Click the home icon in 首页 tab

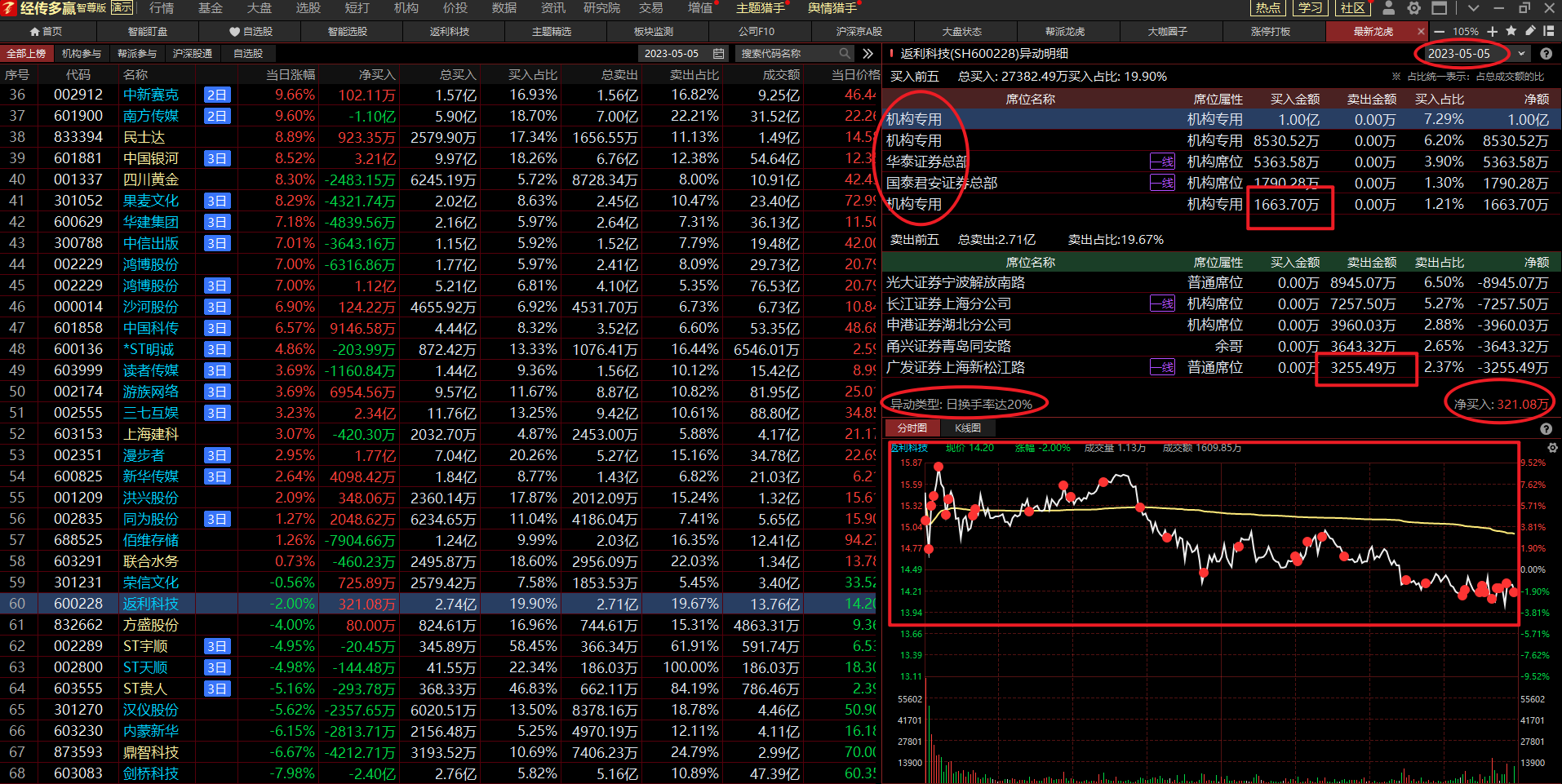pos(34,31)
